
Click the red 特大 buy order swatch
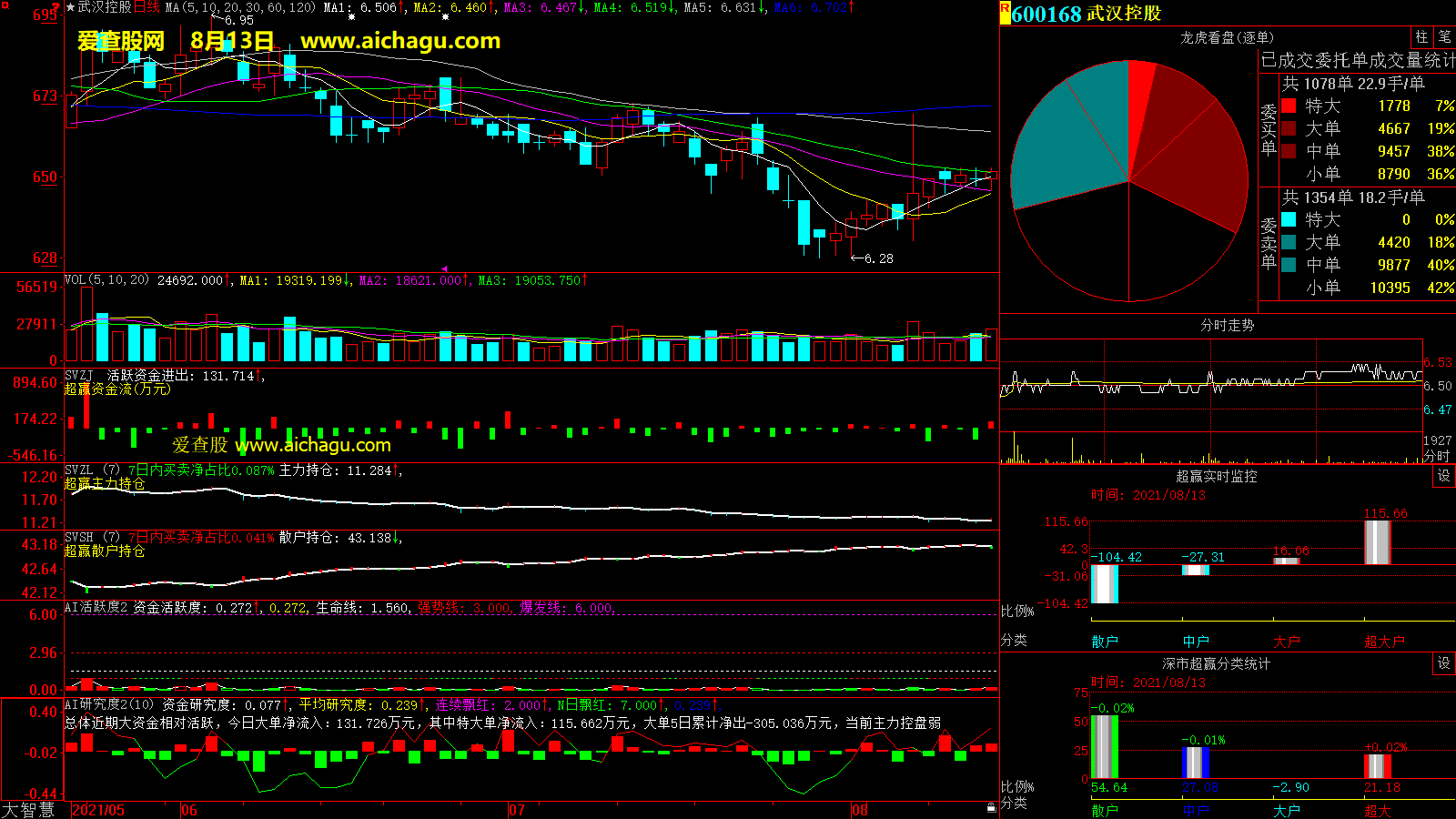click(1289, 106)
